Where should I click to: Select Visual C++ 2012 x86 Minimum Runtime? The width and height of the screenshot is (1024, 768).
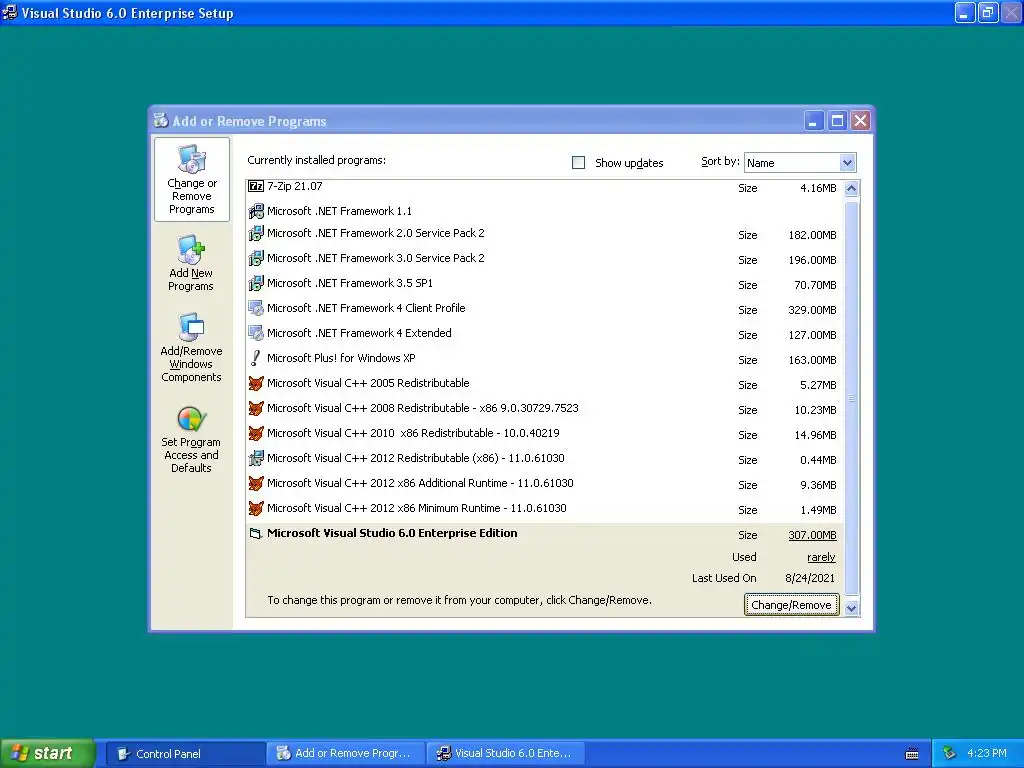(x=545, y=509)
